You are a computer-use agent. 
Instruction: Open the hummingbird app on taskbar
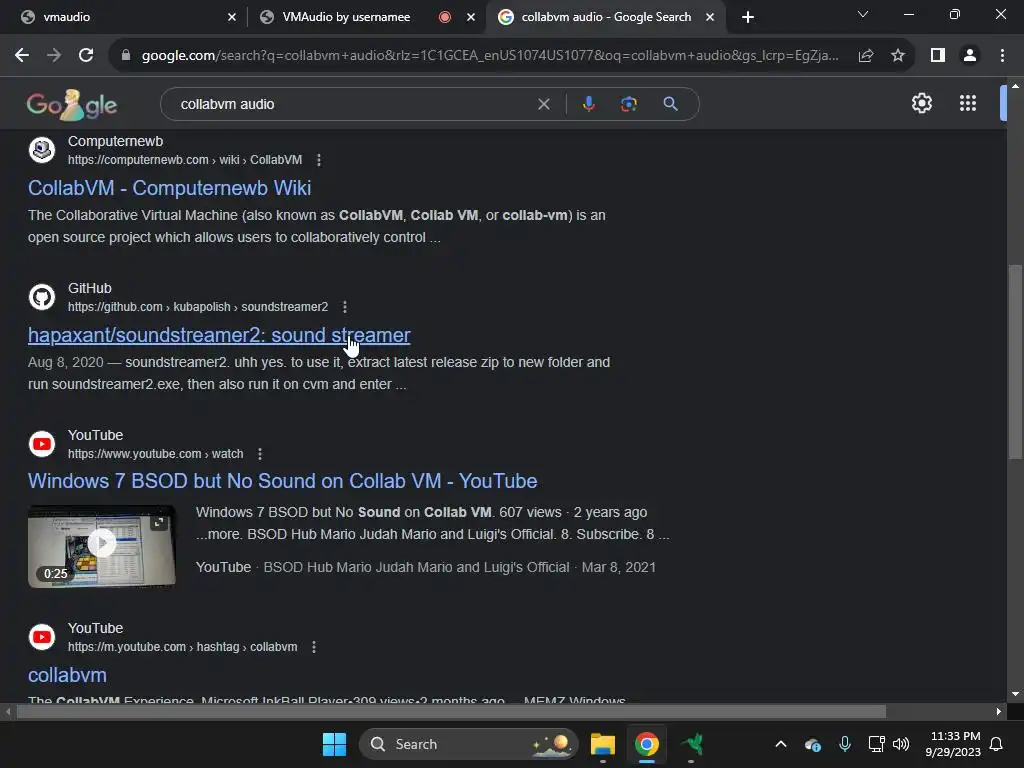pos(692,744)
